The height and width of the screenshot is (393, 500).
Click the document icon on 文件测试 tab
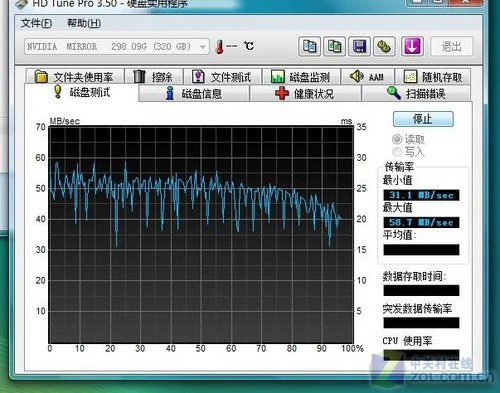pos(198,76)
